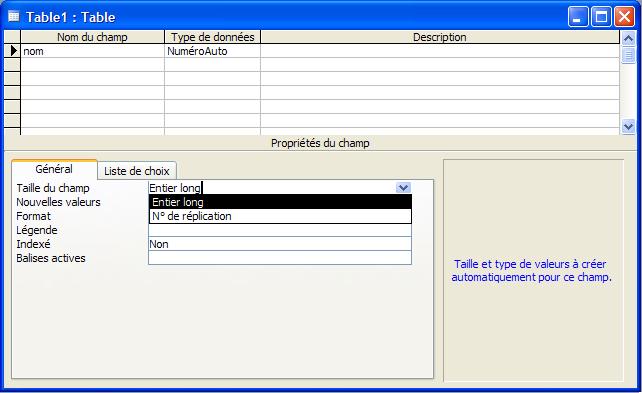
Task: Click the empty field name cell below nom
Action: 93,65
